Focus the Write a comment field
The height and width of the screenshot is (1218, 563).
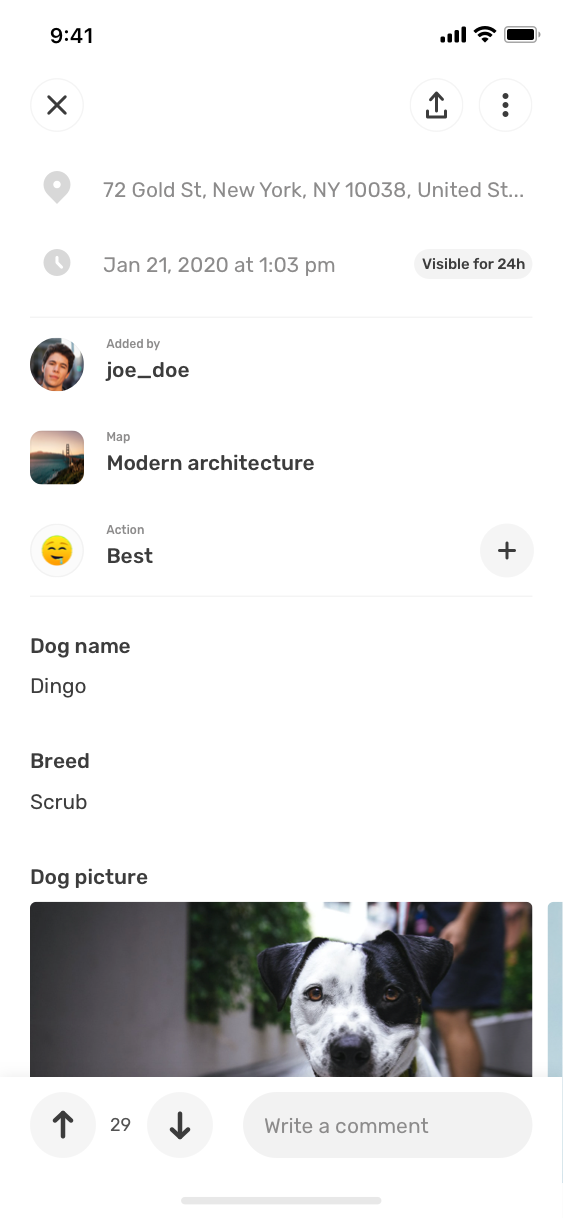[388, 1125]
